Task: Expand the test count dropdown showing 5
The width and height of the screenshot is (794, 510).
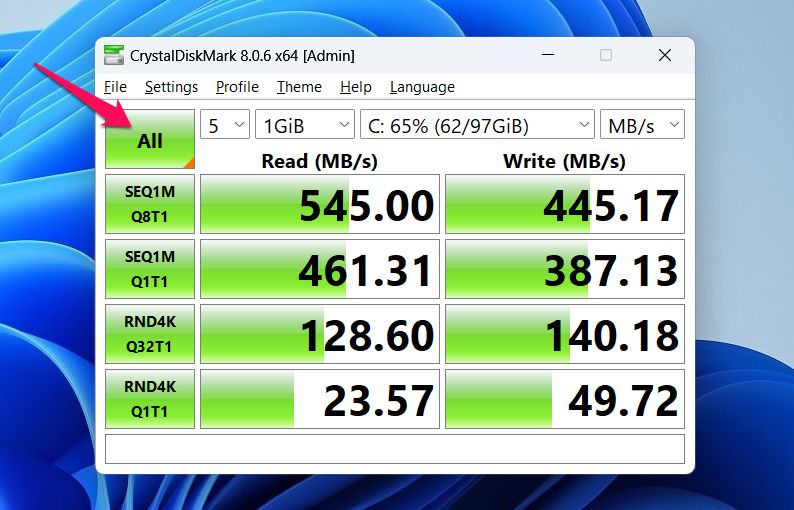Action: (x=225, y=125)
